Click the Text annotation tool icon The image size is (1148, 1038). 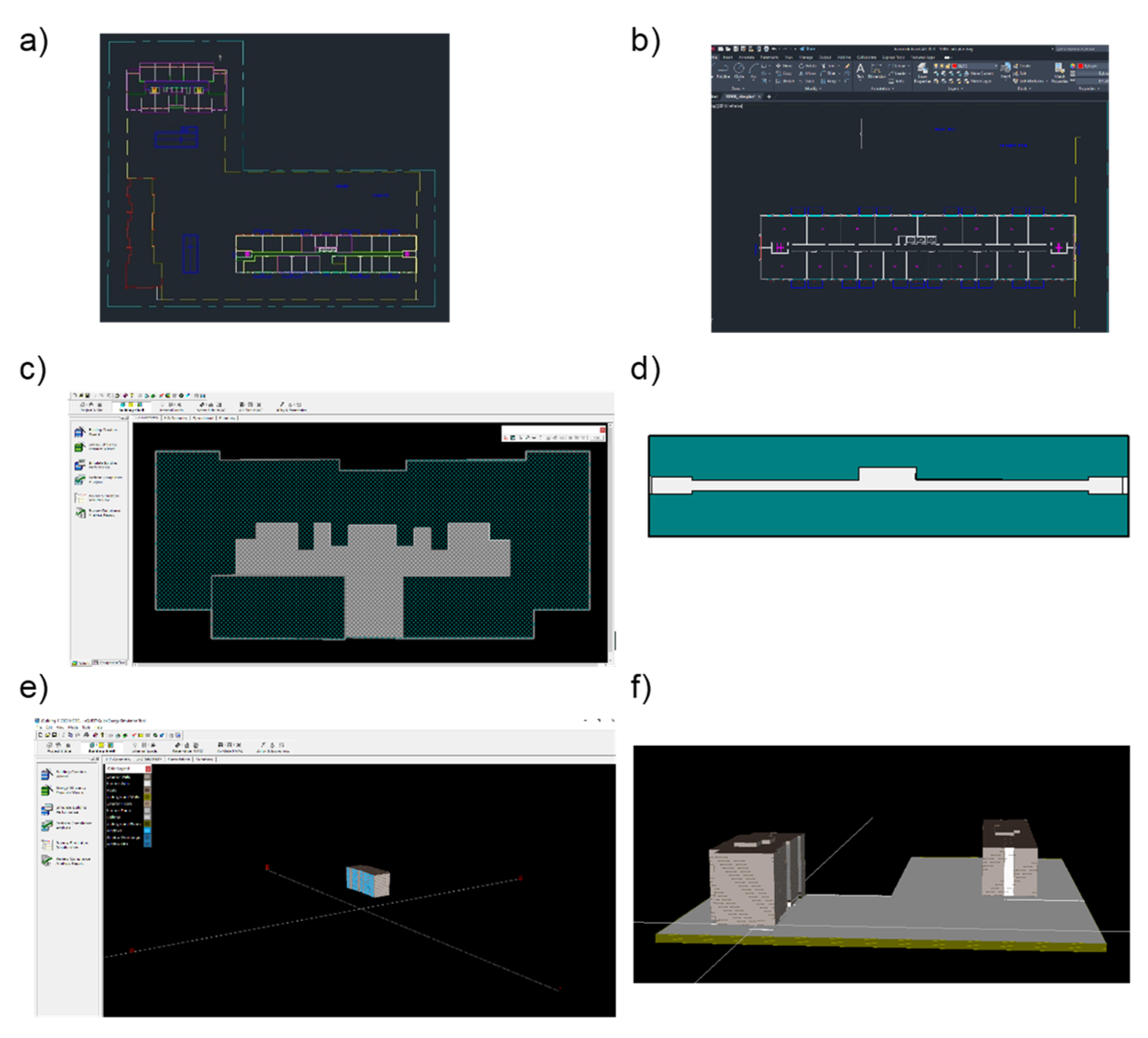(x=860, y=69)
